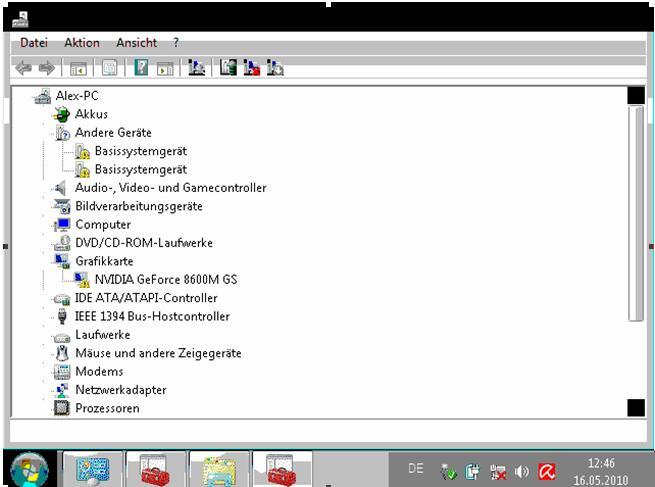
Task: Open the Aktion menu
Action: click(82, 43)
